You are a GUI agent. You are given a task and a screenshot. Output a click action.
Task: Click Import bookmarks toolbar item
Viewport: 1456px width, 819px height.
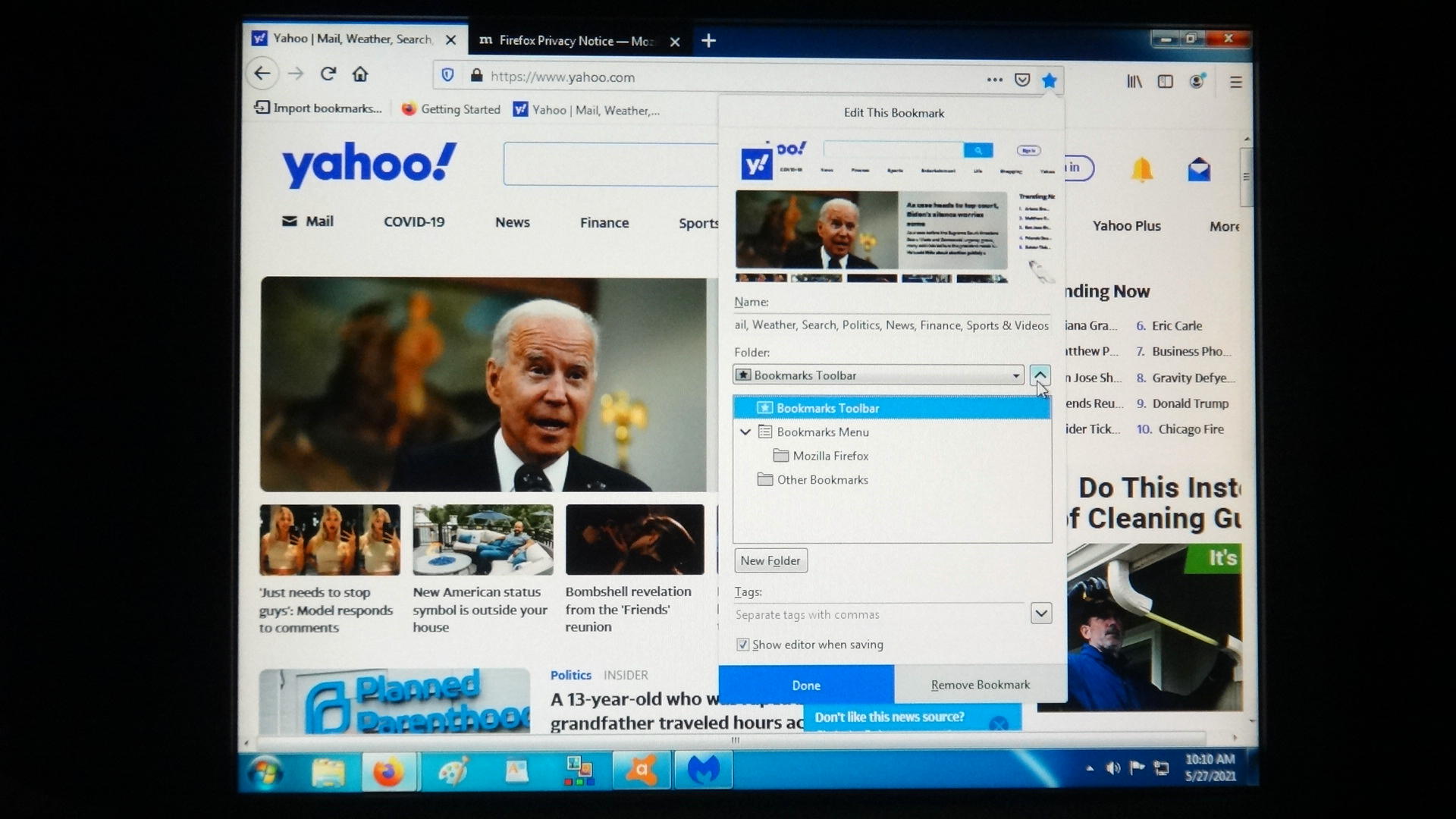pyautogui.click(x=318, y=108)
